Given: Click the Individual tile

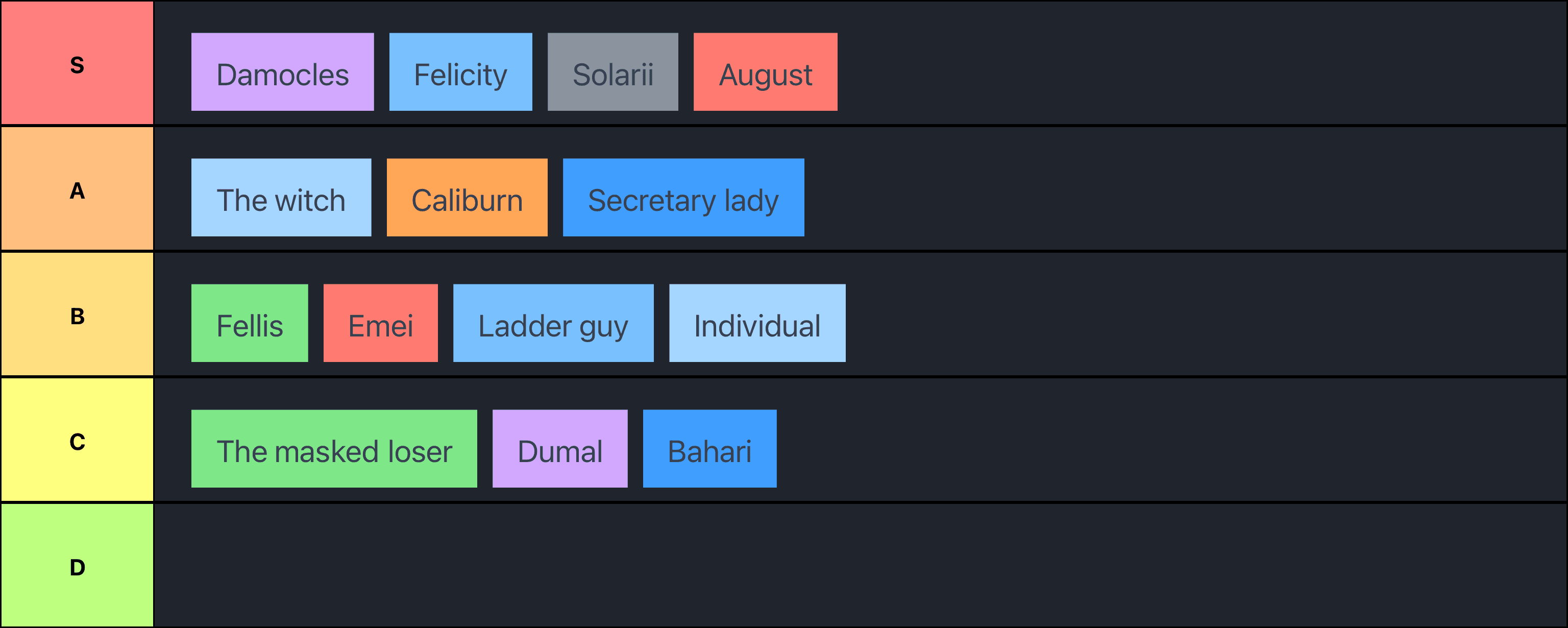Looking at the screenshot, I should click(756, 323).
